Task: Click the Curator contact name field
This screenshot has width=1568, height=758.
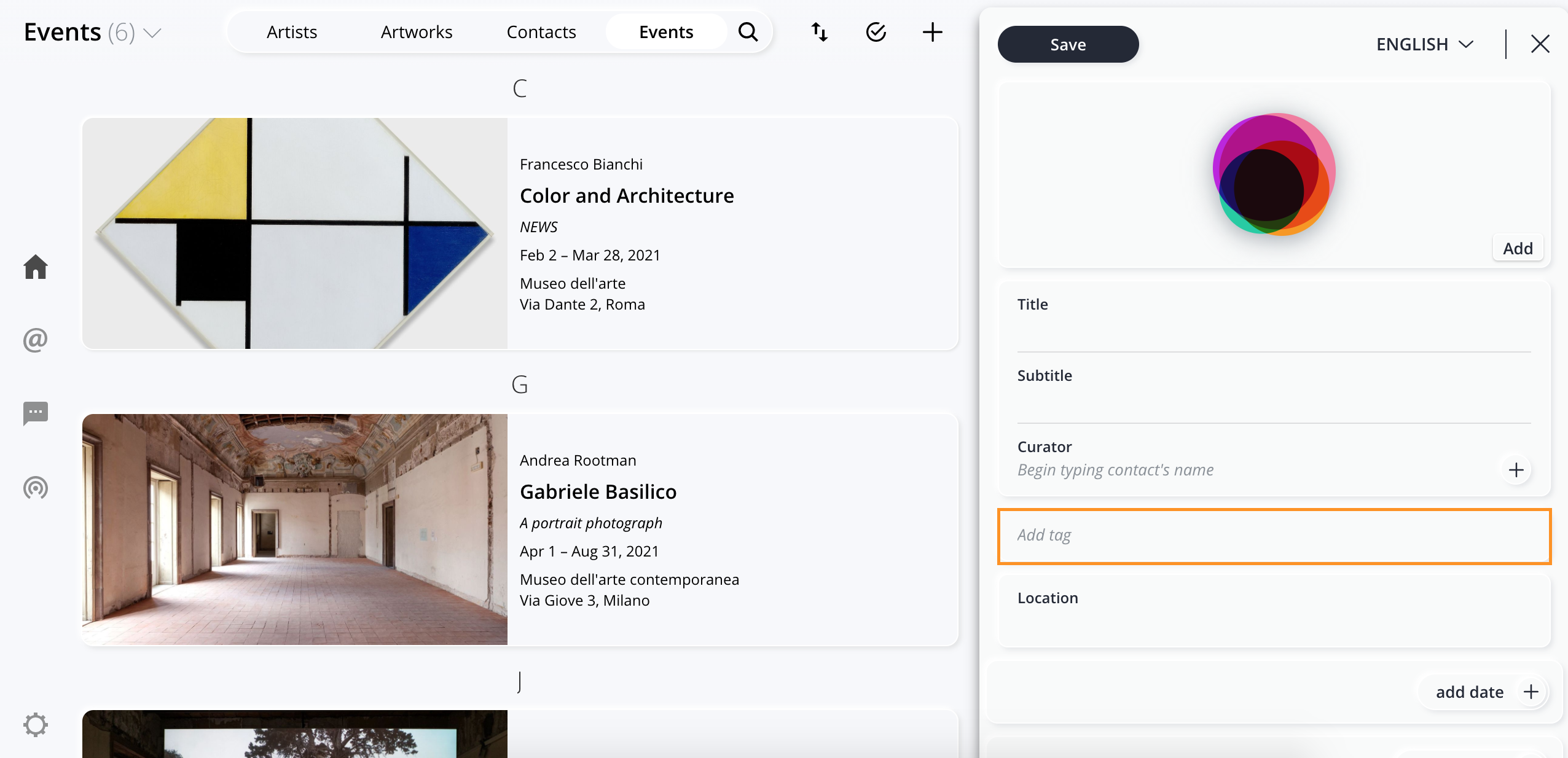Action: pos(1253,470)
